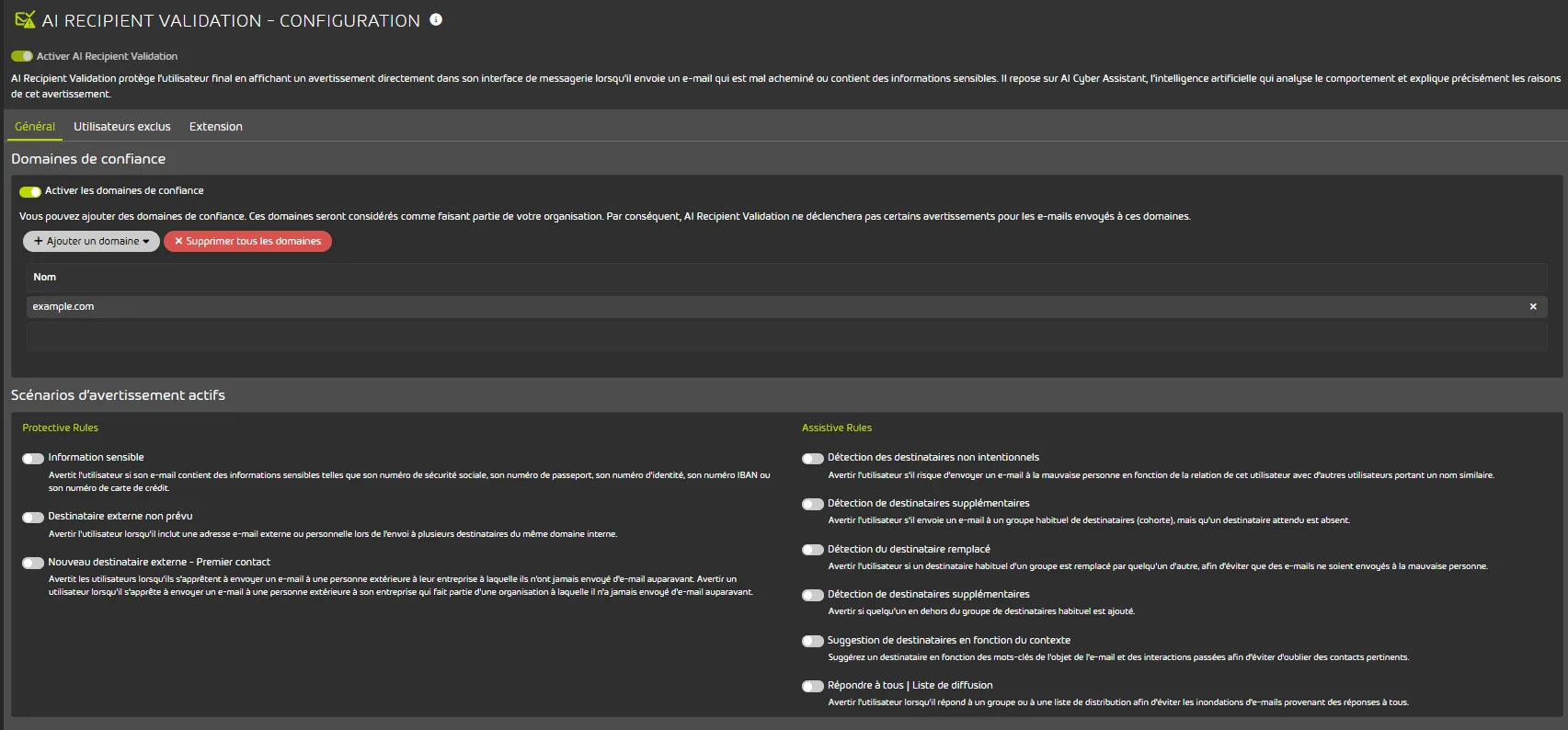Switch to the Utilisateurs exclus tab
Image resolution: width=1568 pixels, height=730 pixels.
[122, 127]
